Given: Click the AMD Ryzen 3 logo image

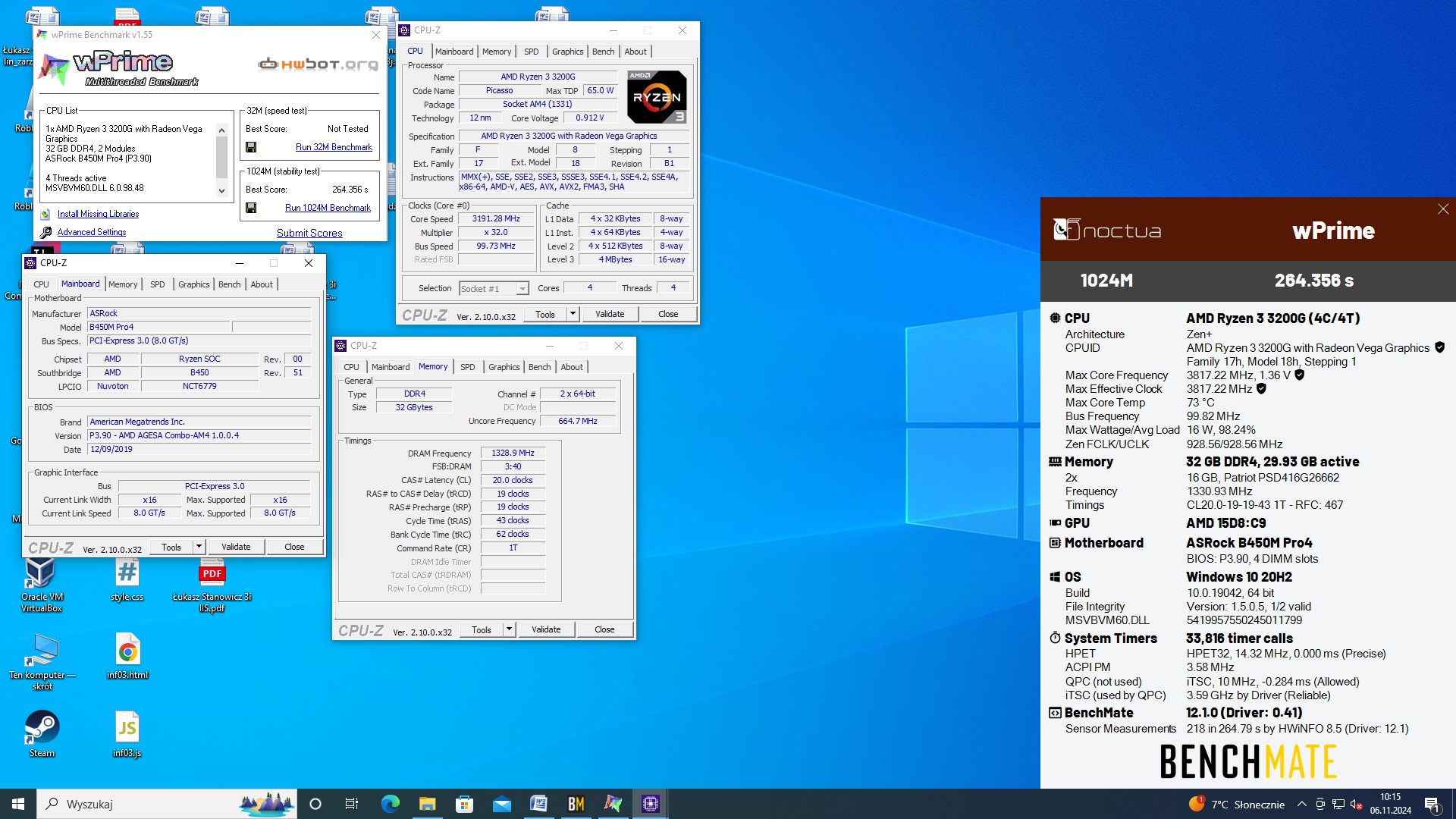Looking at the screenshot, I should click(657, 96).
